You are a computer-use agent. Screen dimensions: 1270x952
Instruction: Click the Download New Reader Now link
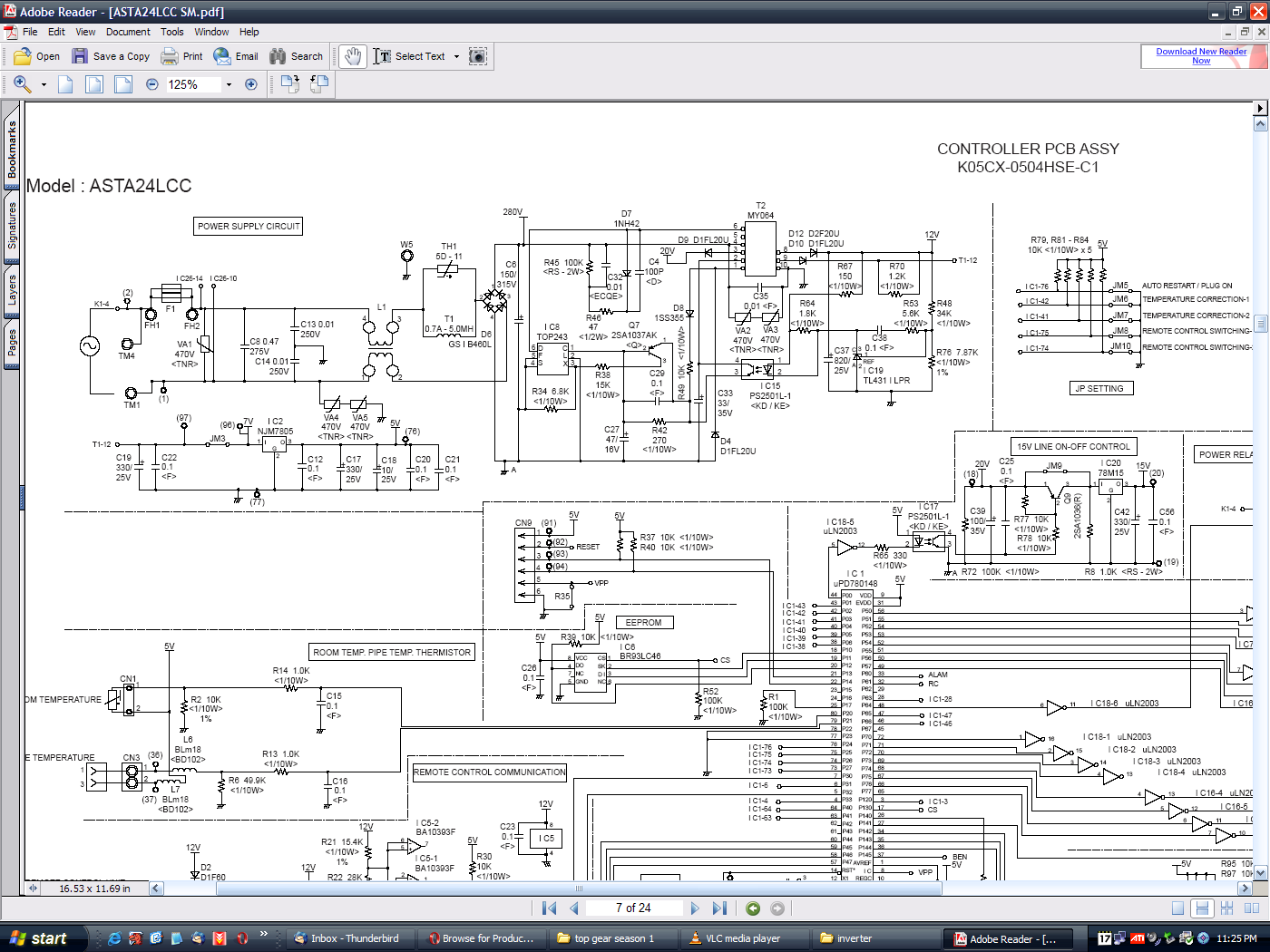(1201, 56)
